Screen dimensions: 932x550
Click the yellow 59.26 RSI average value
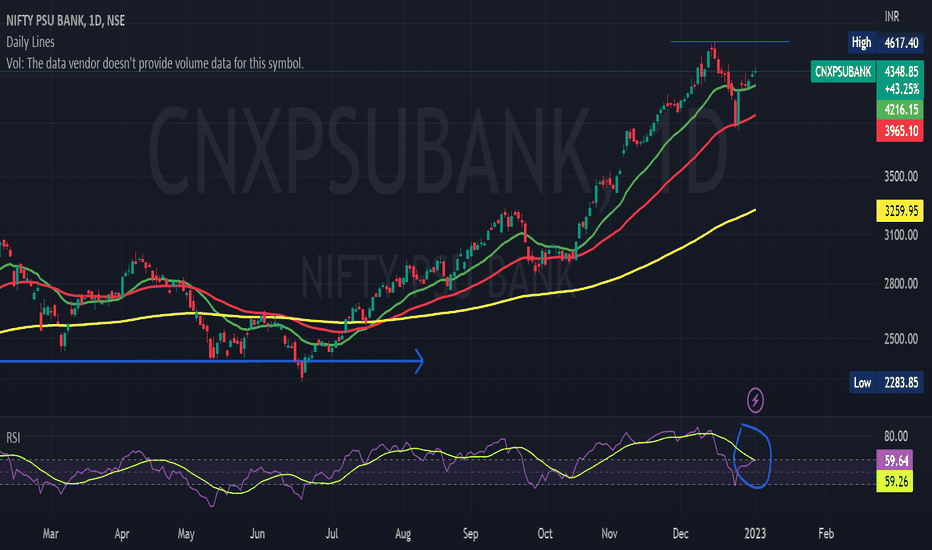click(896, 481)
